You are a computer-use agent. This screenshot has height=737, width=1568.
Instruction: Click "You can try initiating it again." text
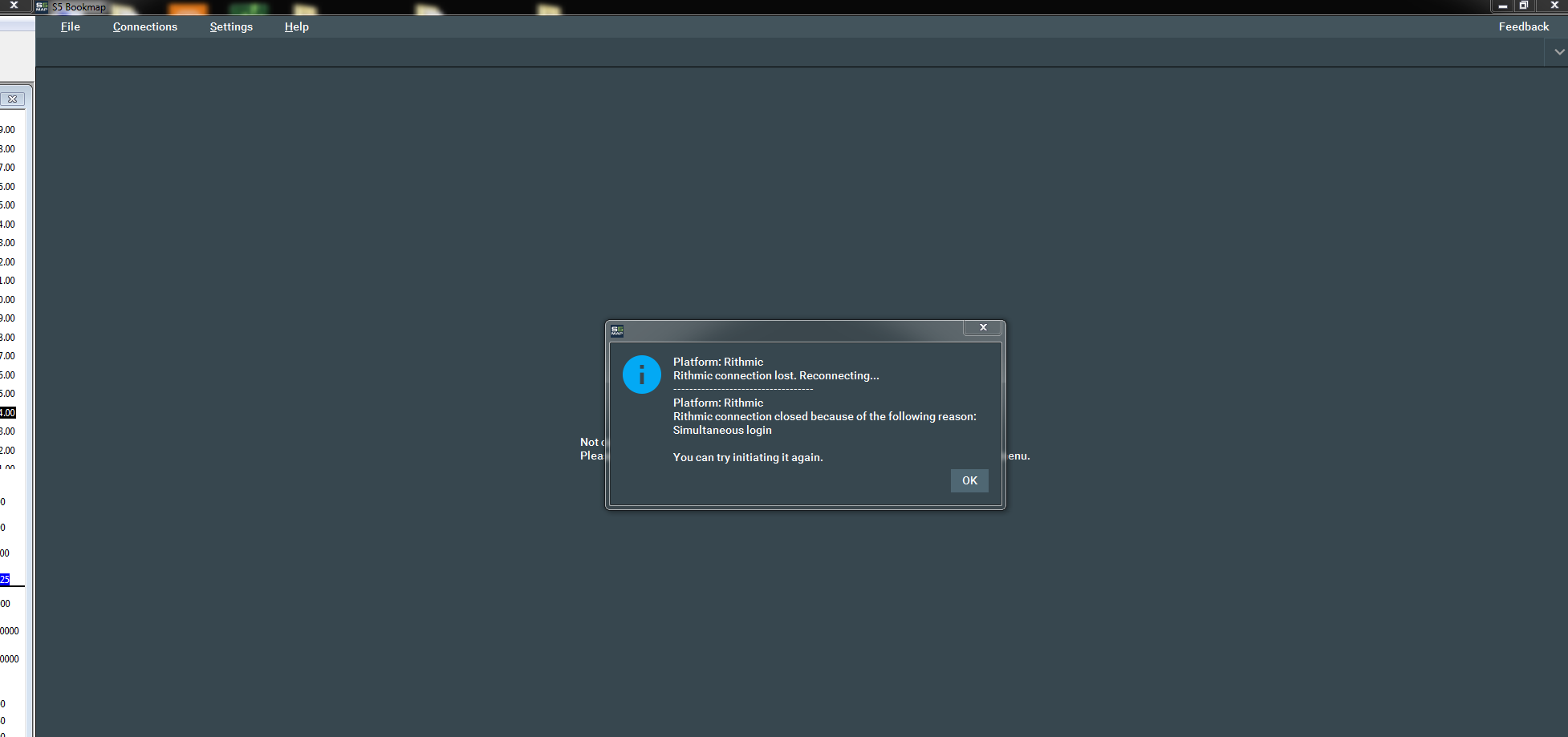748,457
